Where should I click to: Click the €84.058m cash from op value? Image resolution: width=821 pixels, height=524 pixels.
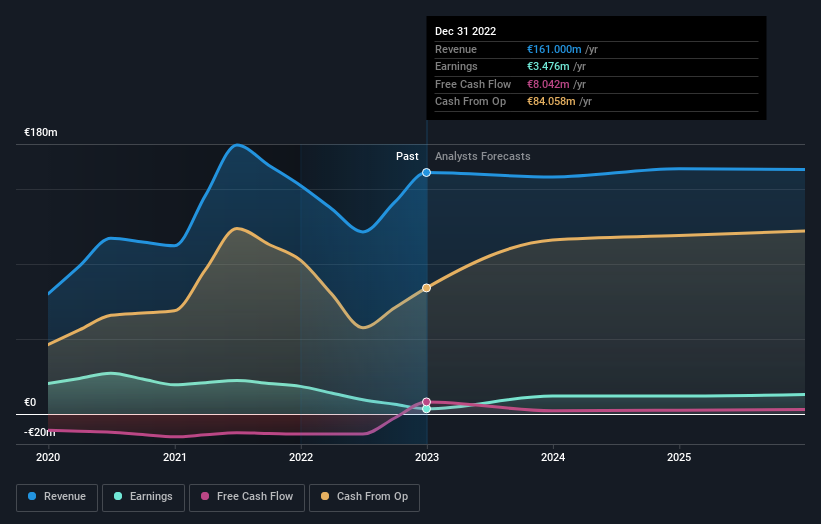tap(551, 102)
